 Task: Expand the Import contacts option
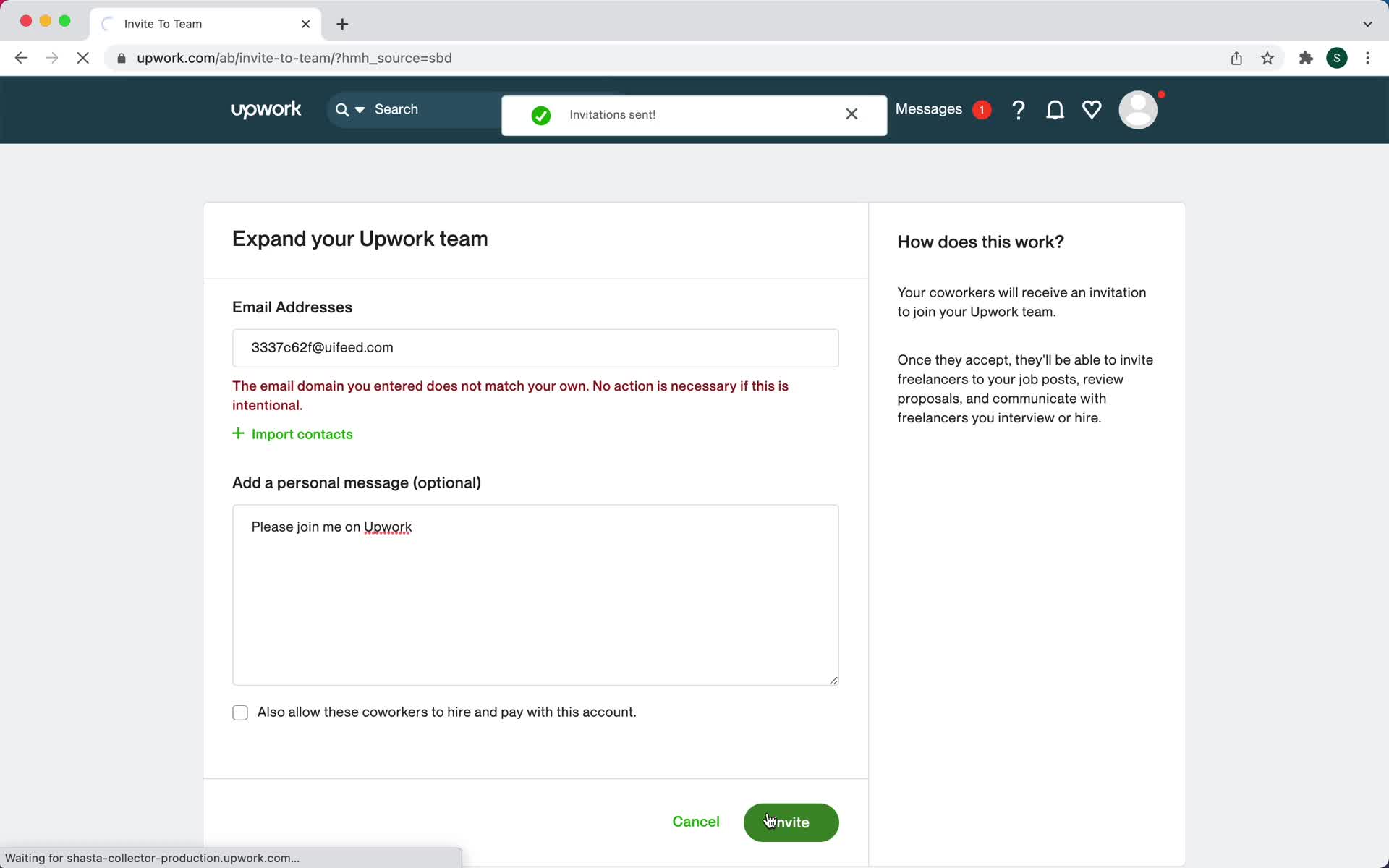[x=292, y=434]
